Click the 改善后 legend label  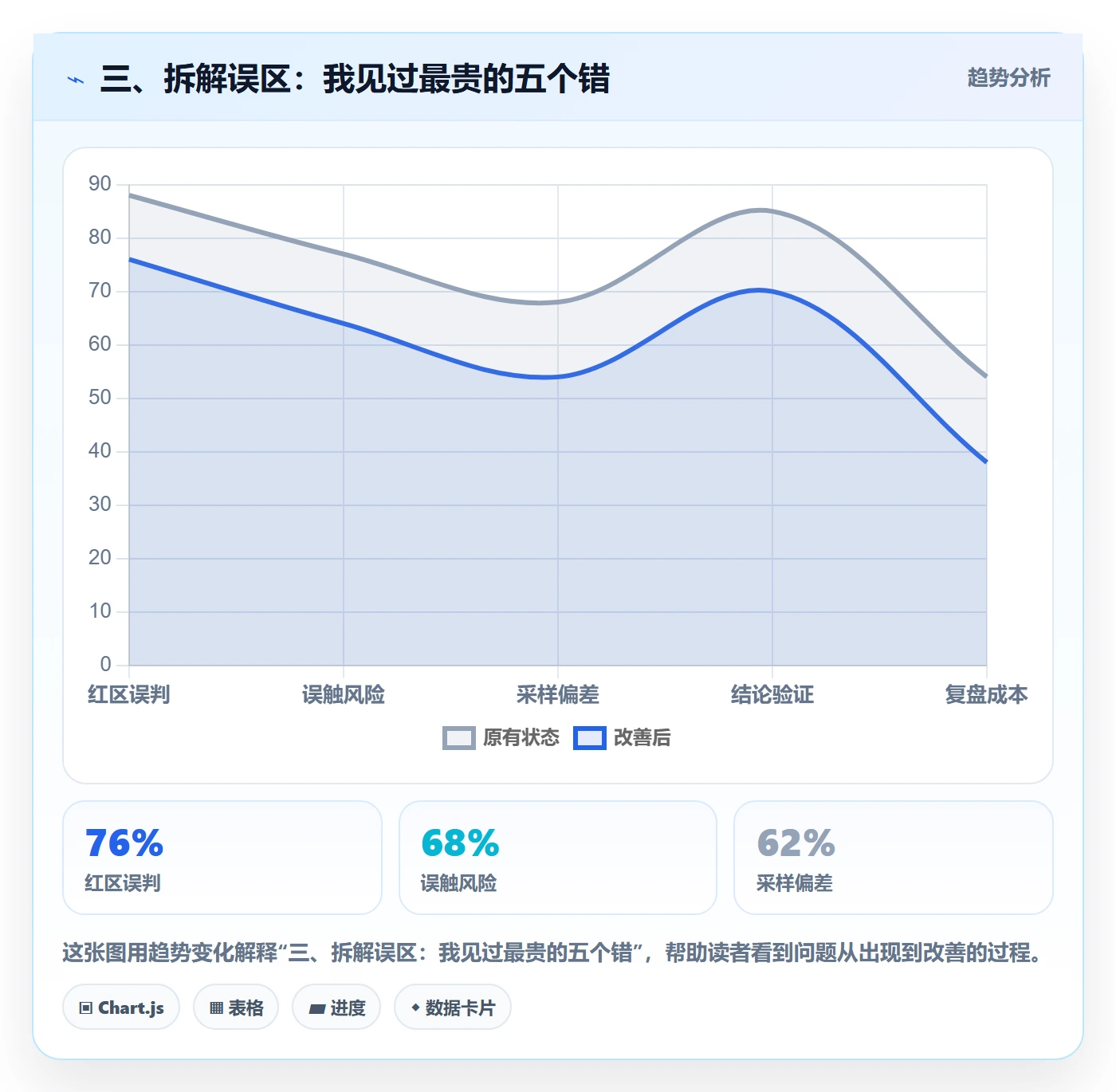642,738
